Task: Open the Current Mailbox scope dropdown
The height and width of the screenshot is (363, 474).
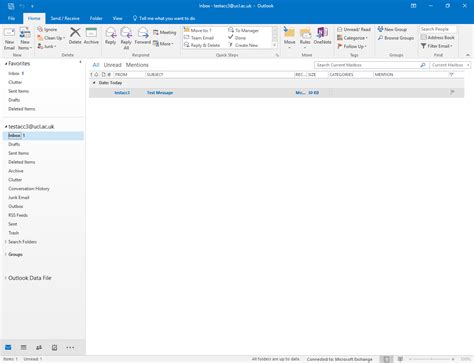Action: (x=450, y=65)
